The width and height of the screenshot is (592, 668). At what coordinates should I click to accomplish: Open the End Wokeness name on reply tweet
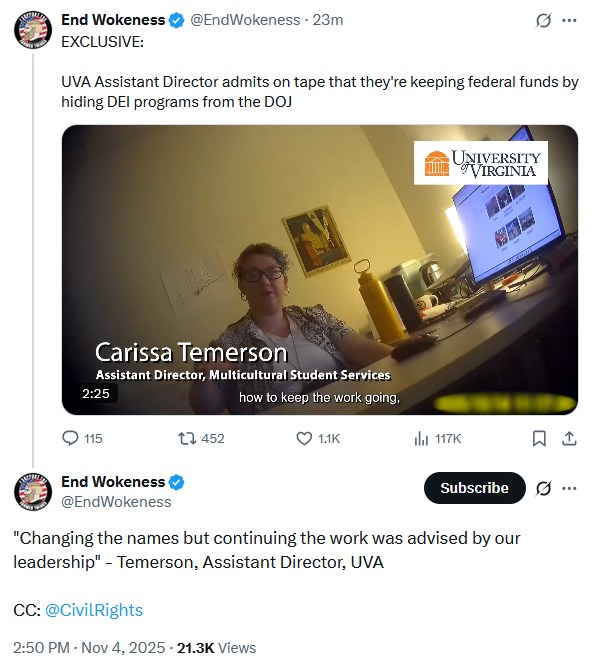point(113,482)
